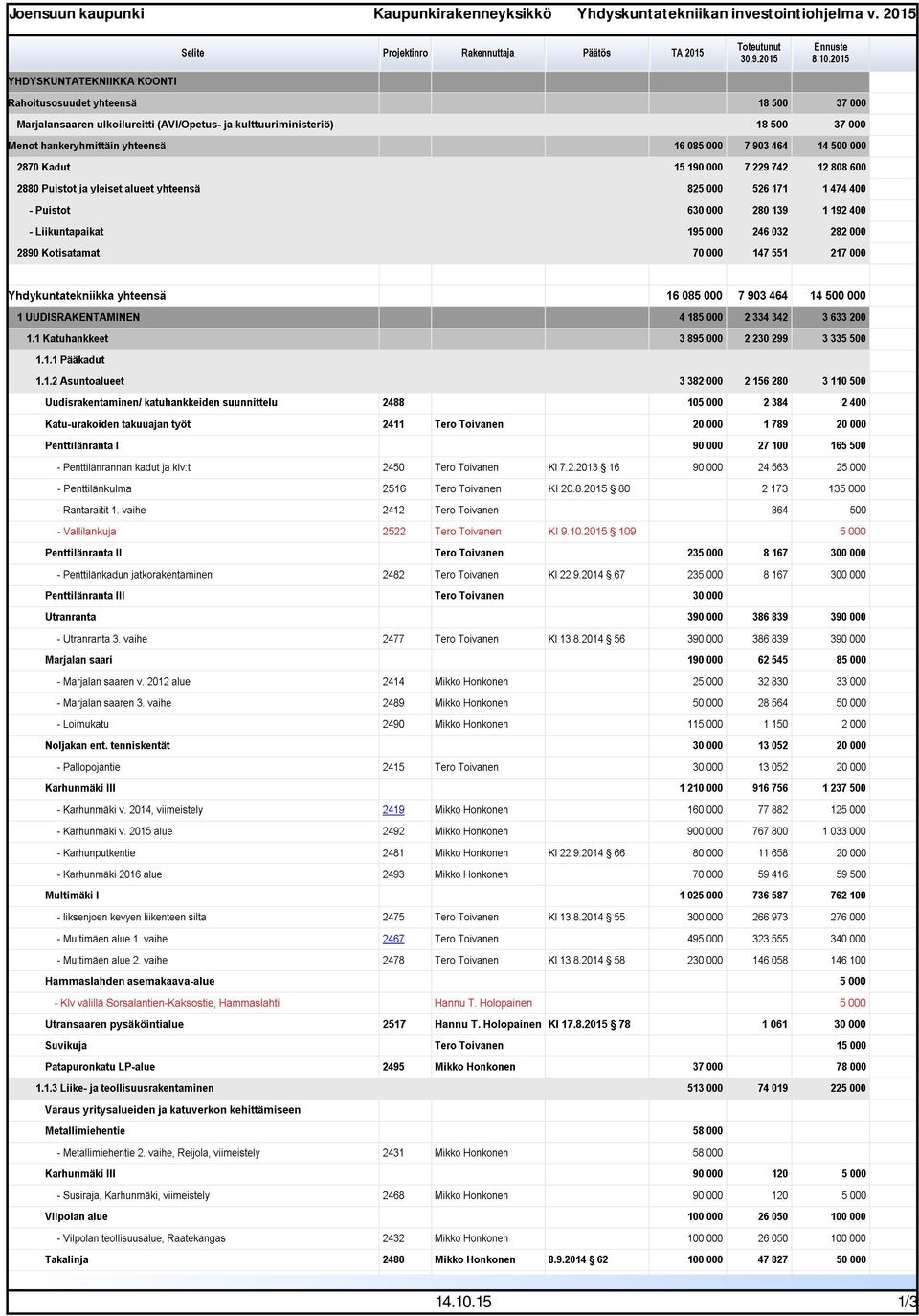Click '- Susiraja, Karhunmäki, viimeistely' row label
919x1316 pixels.
point(133,1195)
